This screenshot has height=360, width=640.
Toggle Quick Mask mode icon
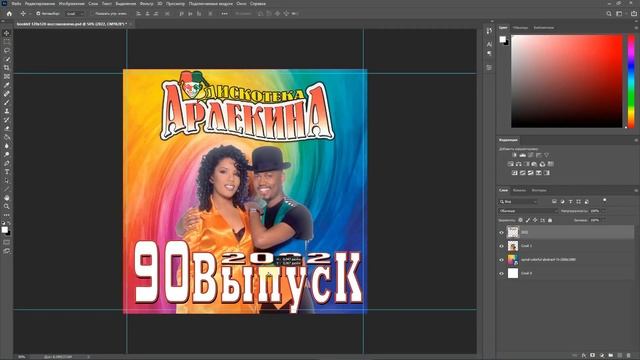tap(7, 242)
